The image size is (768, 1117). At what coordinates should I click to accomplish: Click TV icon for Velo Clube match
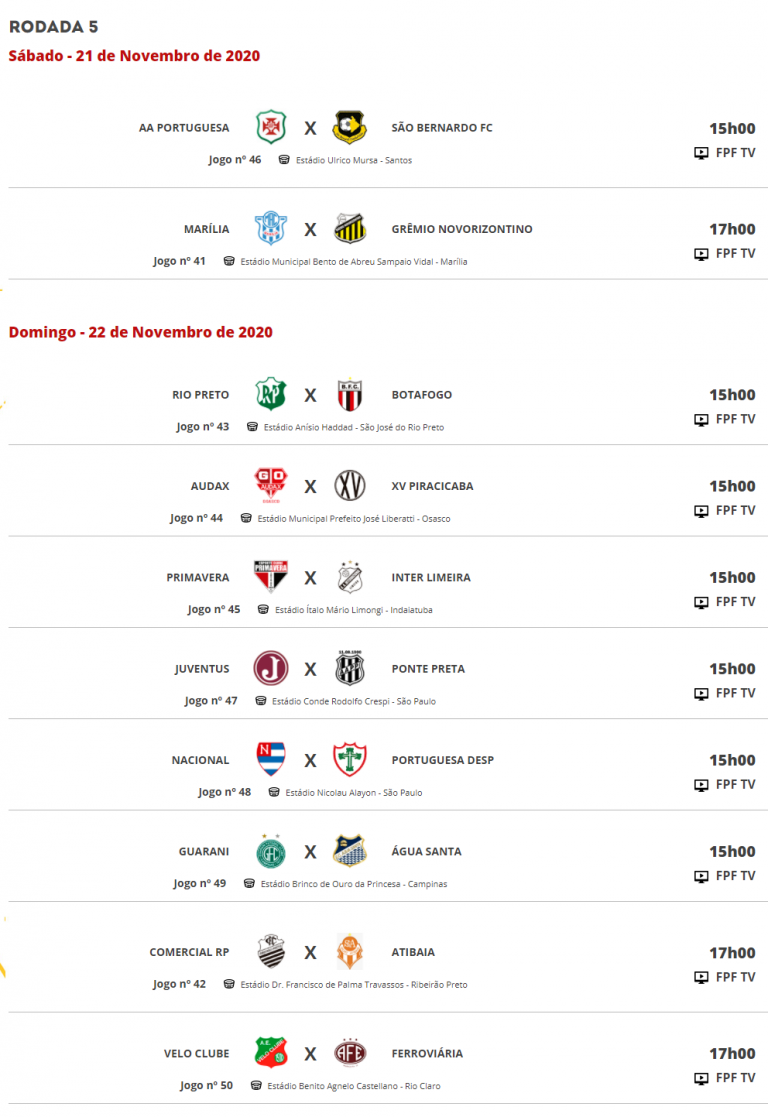pos(702,1079)
